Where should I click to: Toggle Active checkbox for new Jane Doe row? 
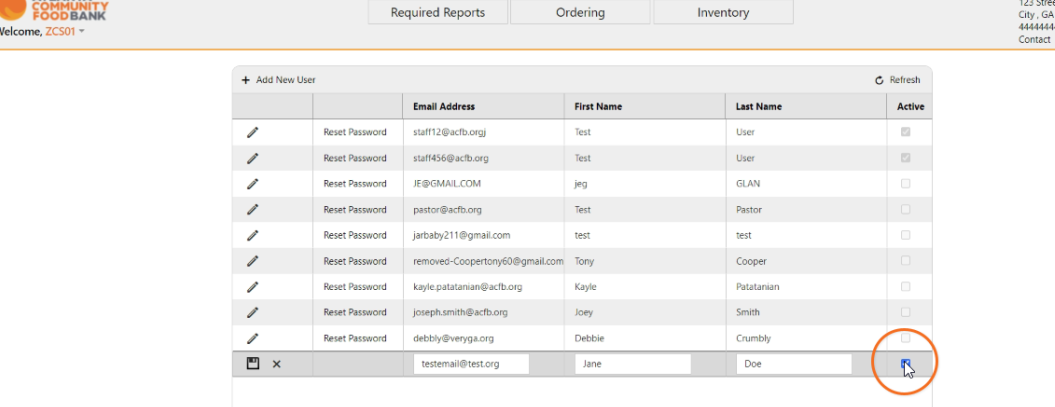pos(905,365)
